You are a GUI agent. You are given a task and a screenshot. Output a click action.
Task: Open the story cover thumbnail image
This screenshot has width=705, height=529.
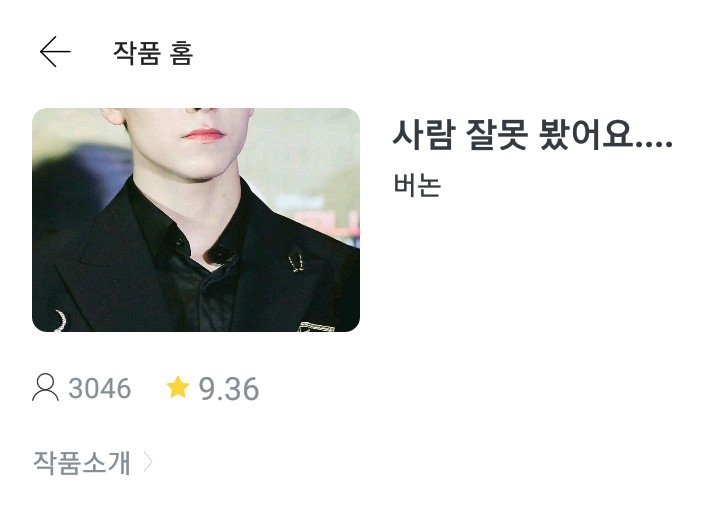(x=196, y=220)
